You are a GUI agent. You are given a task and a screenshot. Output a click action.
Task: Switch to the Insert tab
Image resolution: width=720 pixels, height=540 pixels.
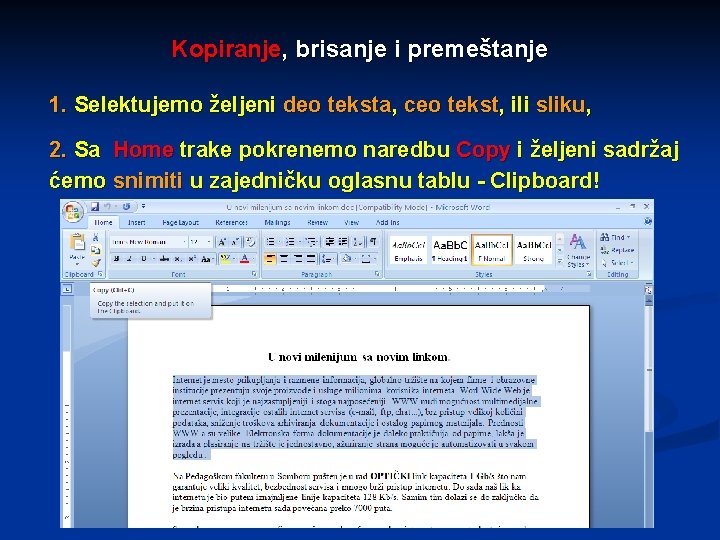(x=136, y=222)
